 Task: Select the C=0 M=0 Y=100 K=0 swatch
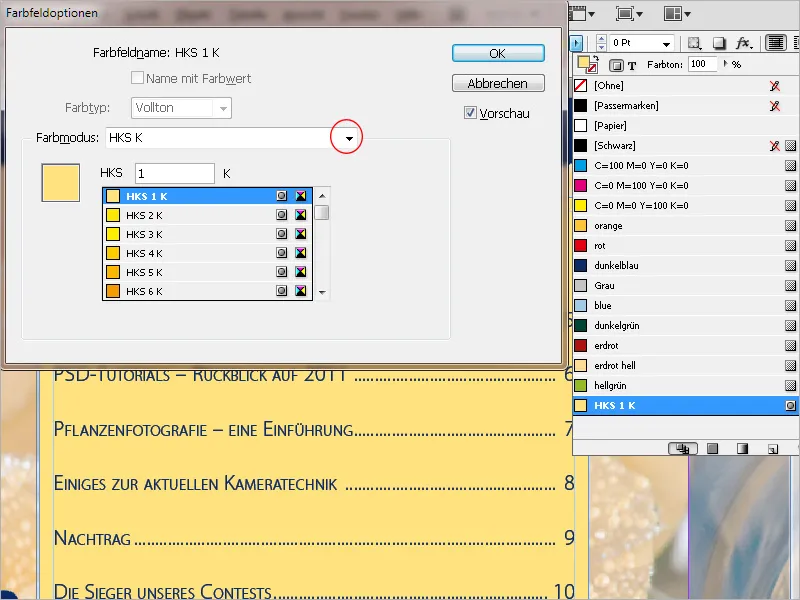click(685, 206)
